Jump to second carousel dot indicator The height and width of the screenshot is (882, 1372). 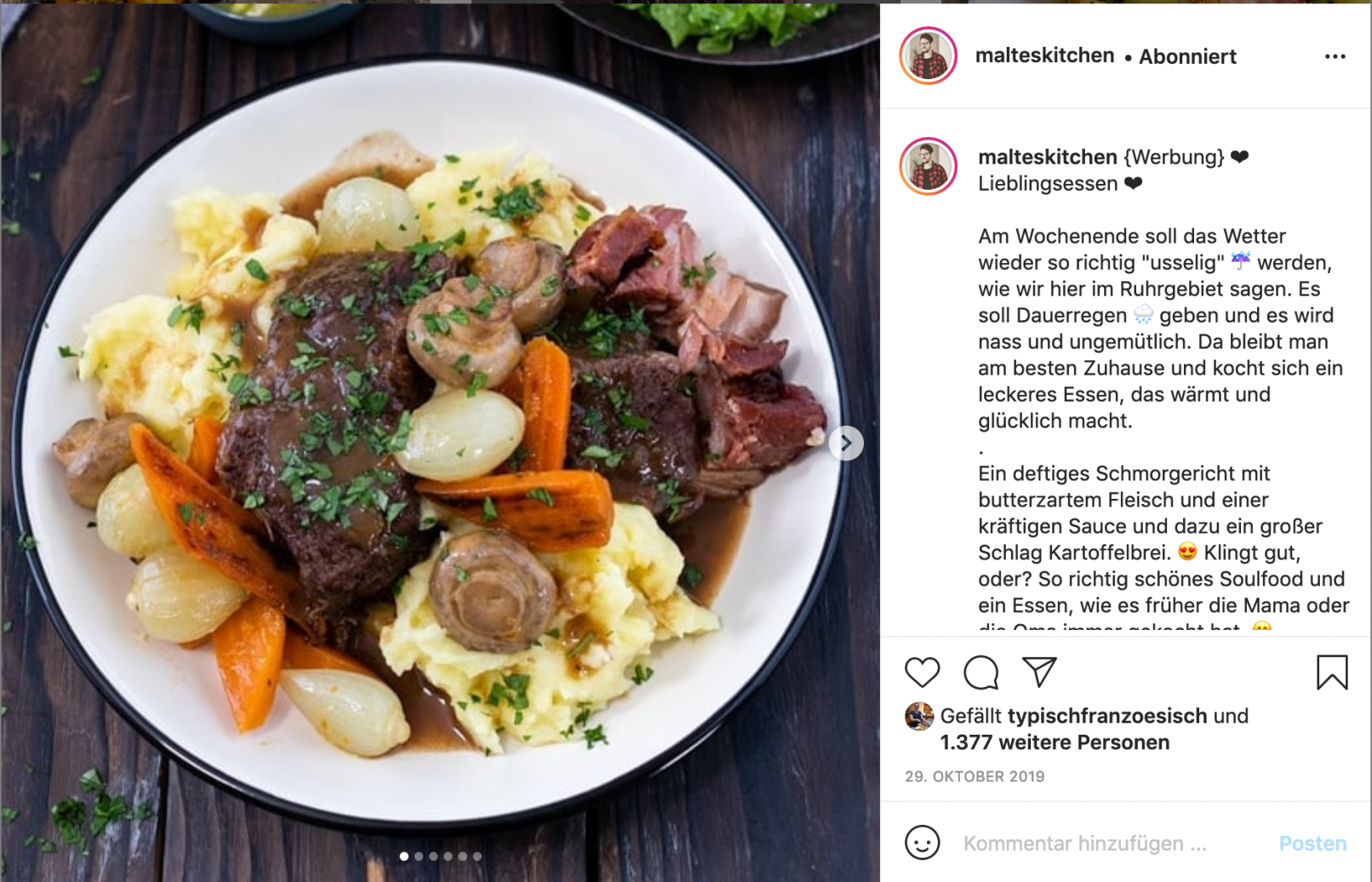click(419, 856)
